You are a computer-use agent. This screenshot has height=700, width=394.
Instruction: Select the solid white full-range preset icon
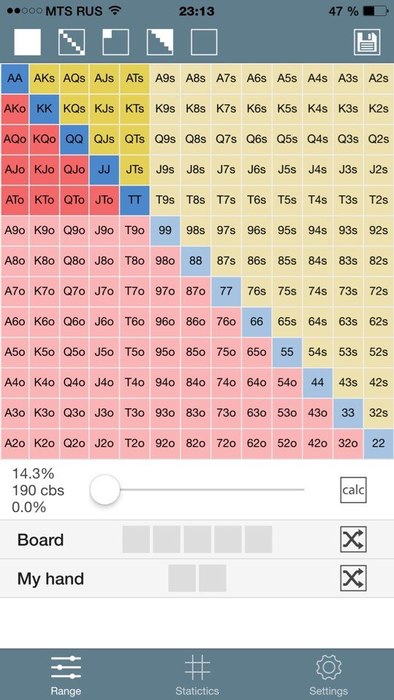(28, 42)
